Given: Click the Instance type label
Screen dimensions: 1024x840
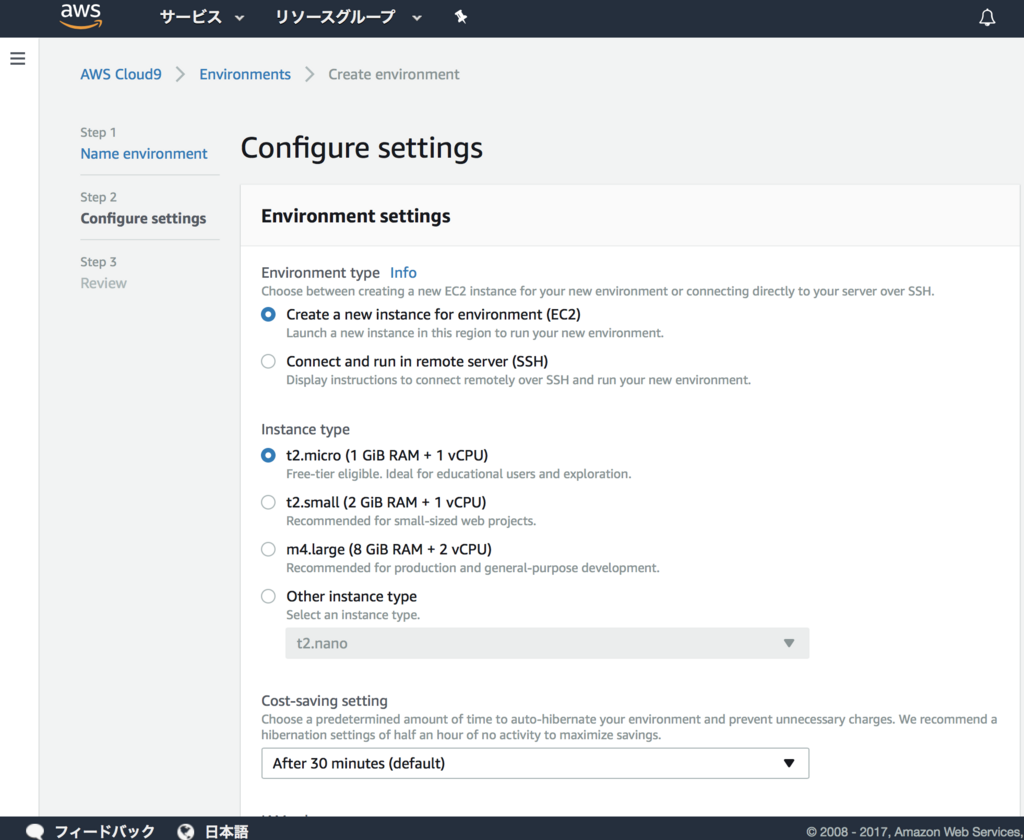Looking at the screenshot, I should point(305,429).
